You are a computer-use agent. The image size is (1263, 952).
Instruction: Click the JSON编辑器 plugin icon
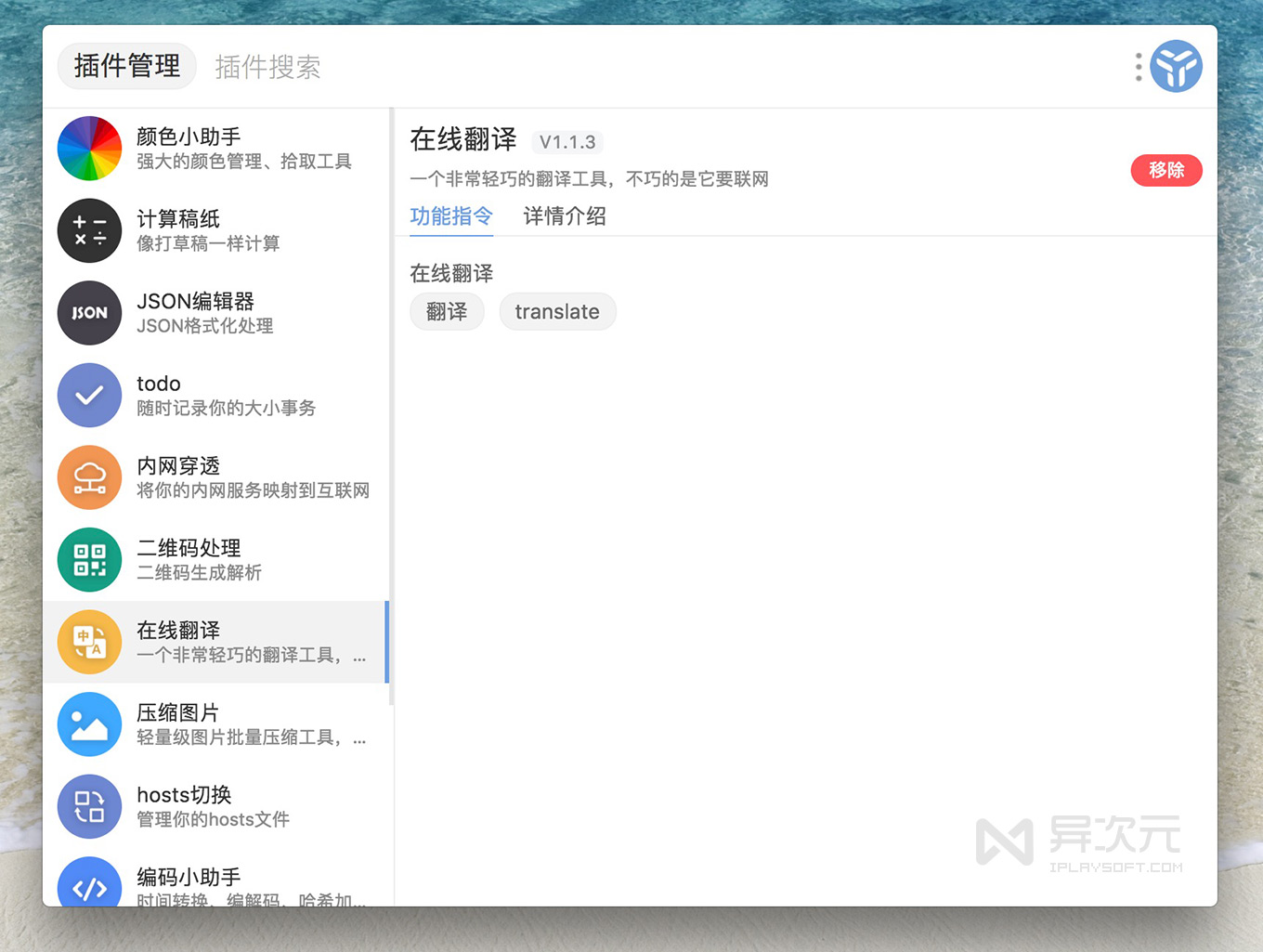[x=89, y=313]
